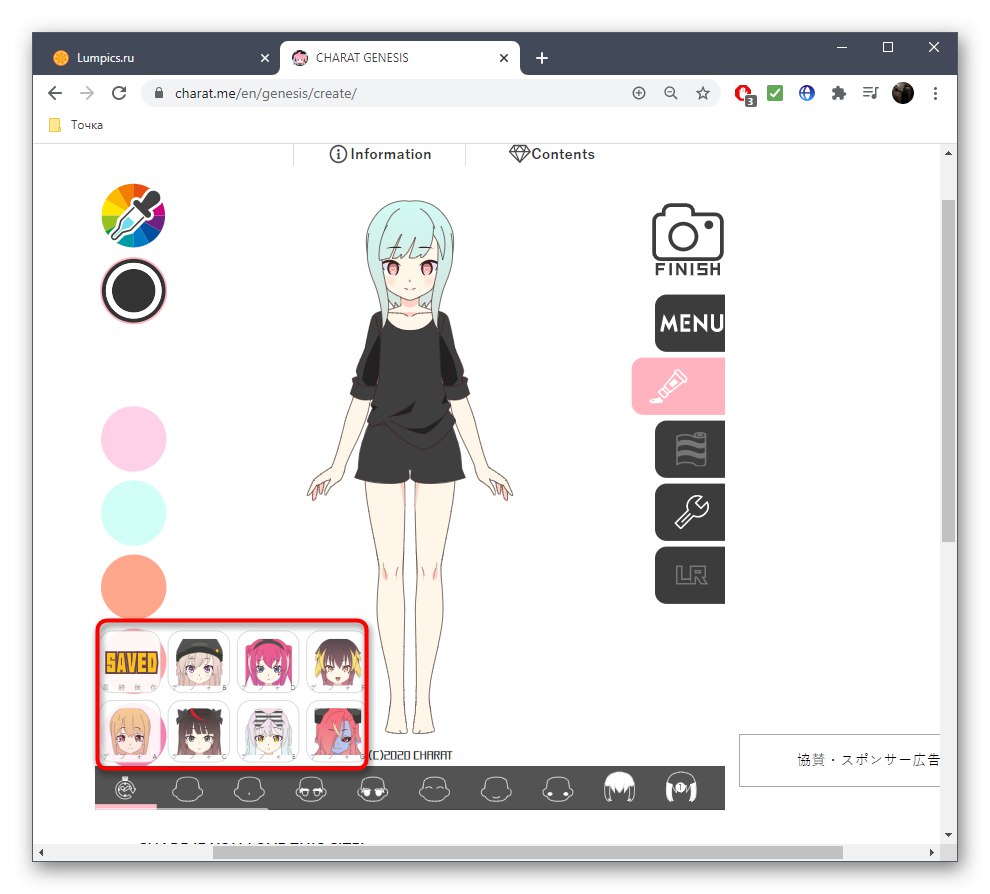Select the black ring current-color circle

tap(133, 291)
